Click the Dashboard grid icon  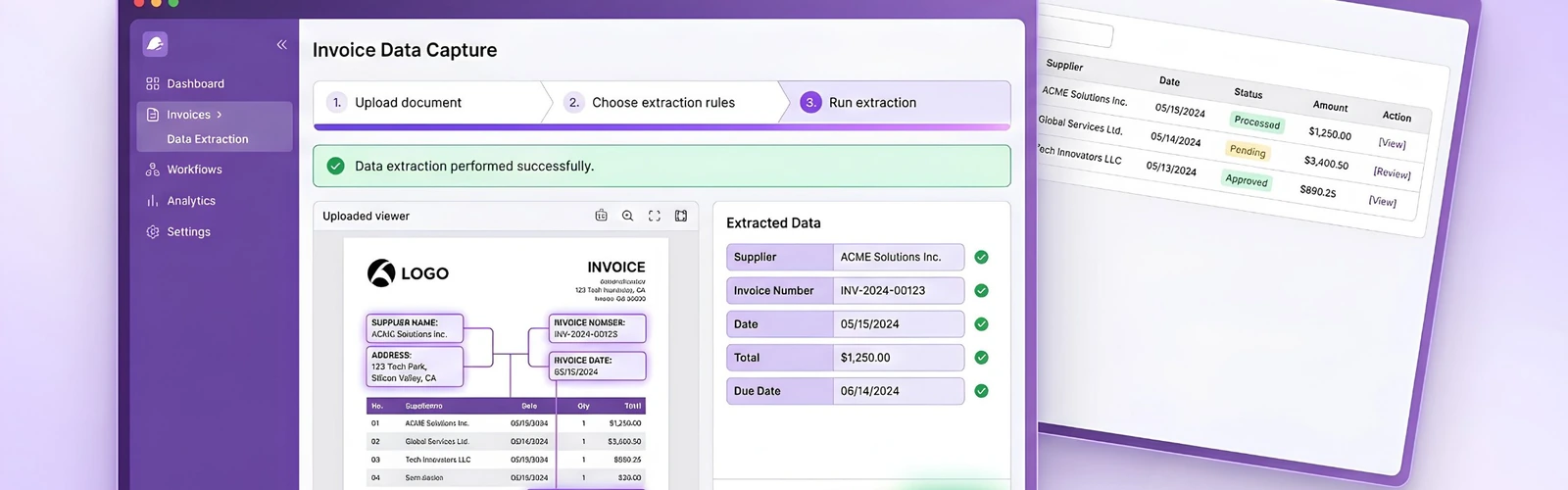click(x=153, y=83)
